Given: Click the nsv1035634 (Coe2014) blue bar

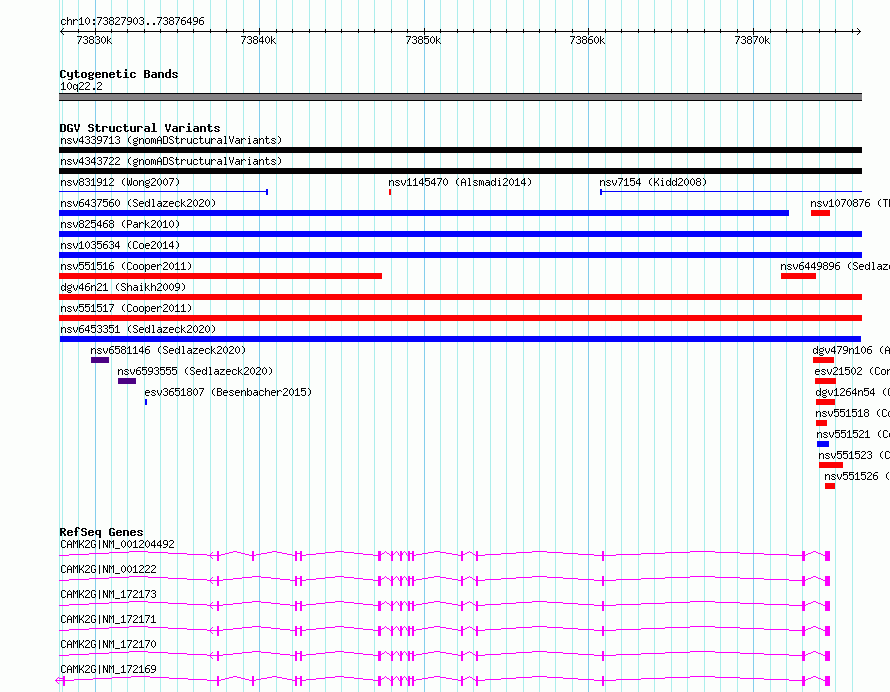Looking at the screenshot, I should [460, 255].
